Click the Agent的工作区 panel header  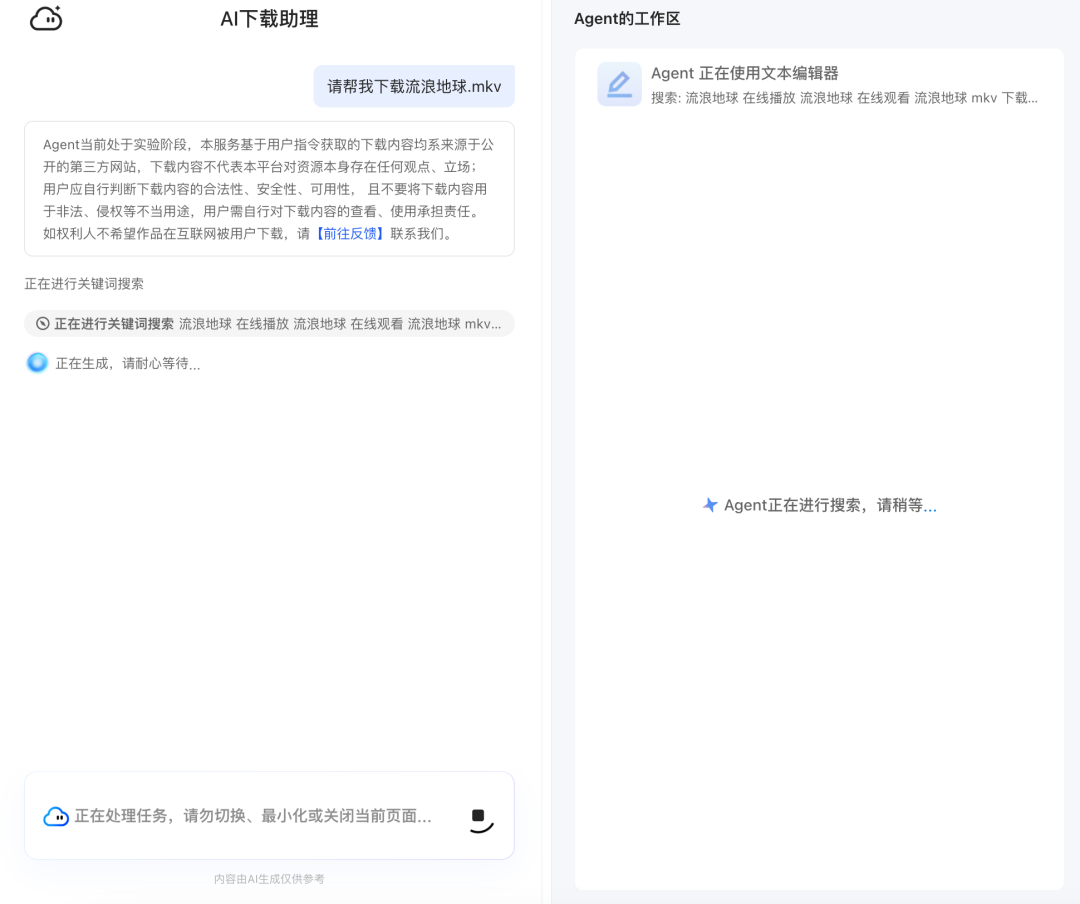click(627, 19)
